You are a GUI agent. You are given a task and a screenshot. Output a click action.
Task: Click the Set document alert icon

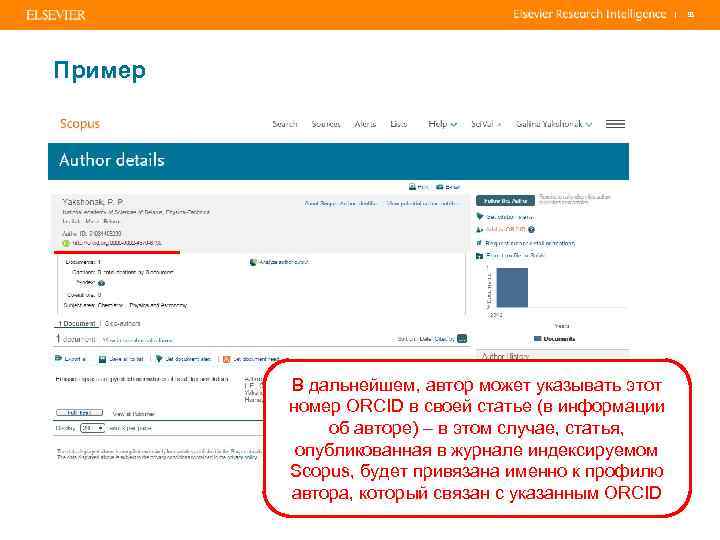[x=159, y=359]
